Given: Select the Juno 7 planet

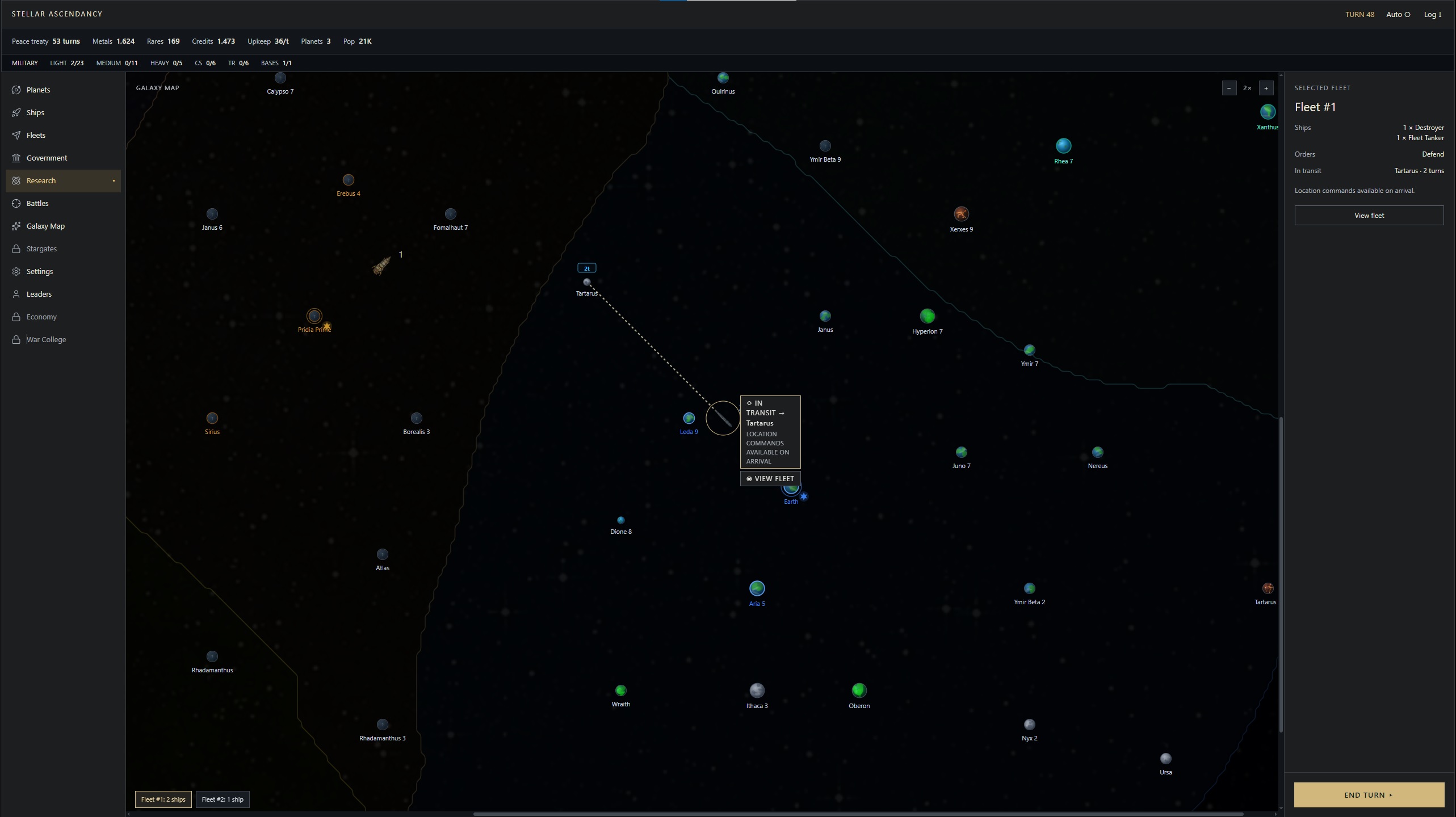Looking at the screenshot, I should tap(961, 452).
